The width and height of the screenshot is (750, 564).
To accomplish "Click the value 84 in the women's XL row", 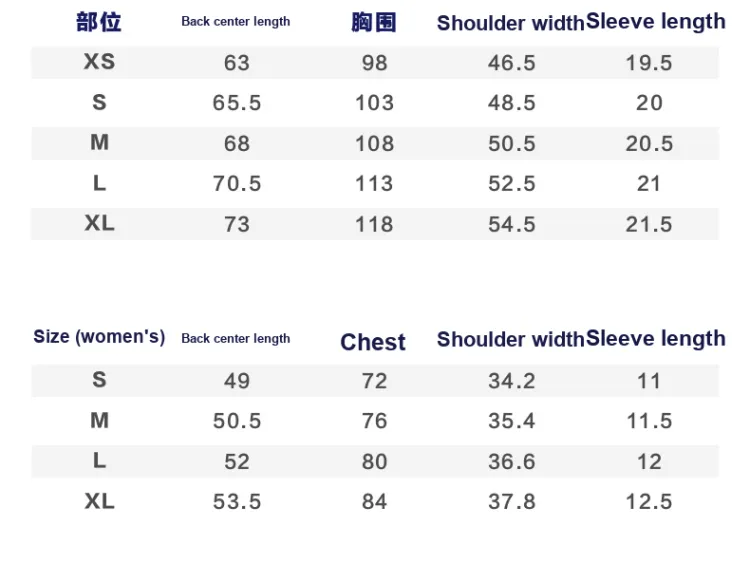I will (374, 502).
